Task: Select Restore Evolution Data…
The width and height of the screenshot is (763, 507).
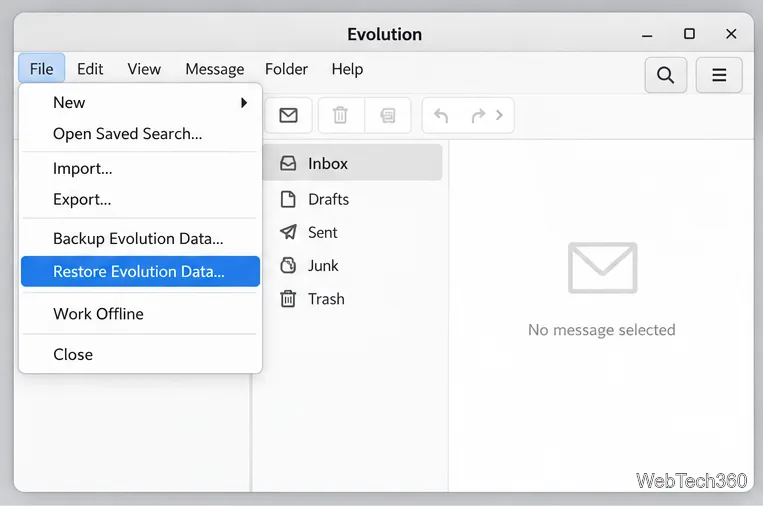Action: (x=140, y=272)
